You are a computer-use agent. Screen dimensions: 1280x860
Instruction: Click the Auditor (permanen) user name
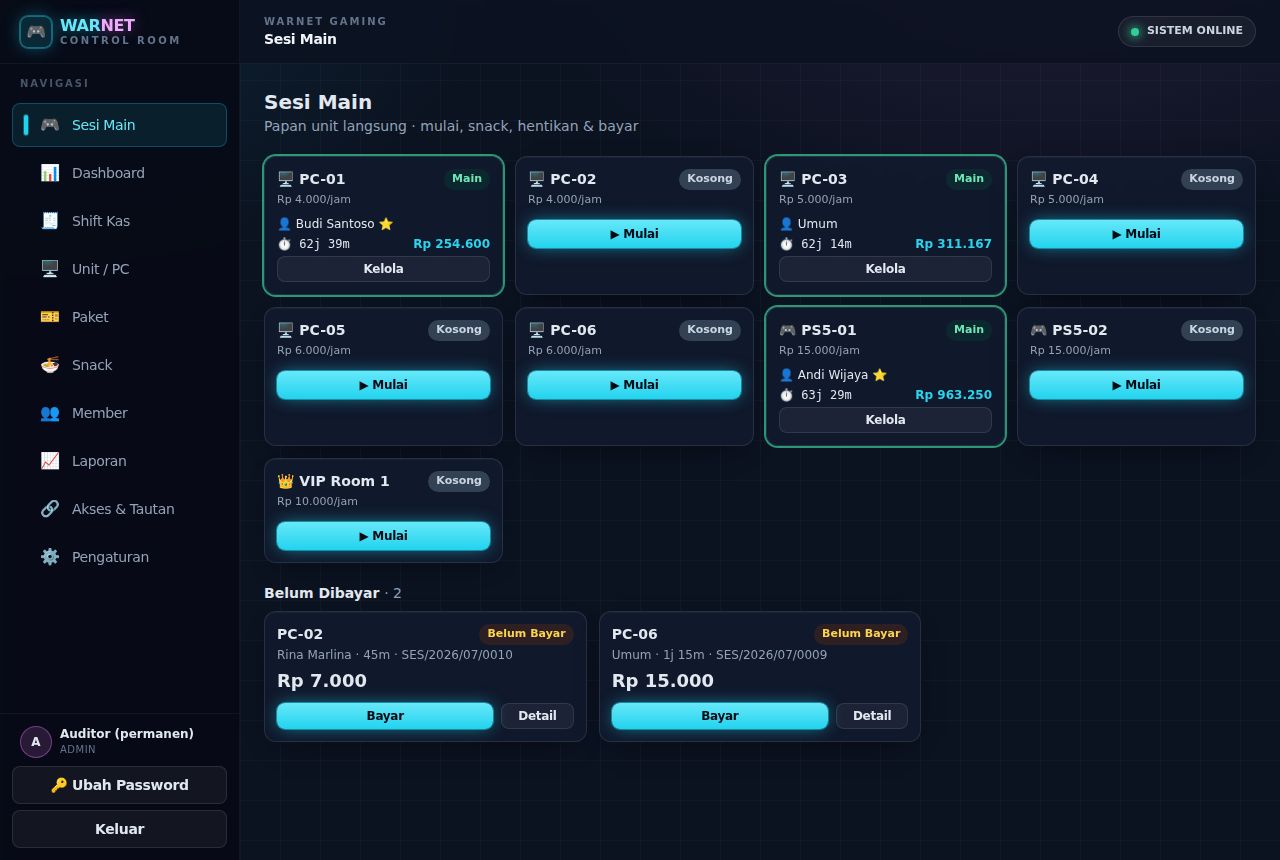pos(127,734)
